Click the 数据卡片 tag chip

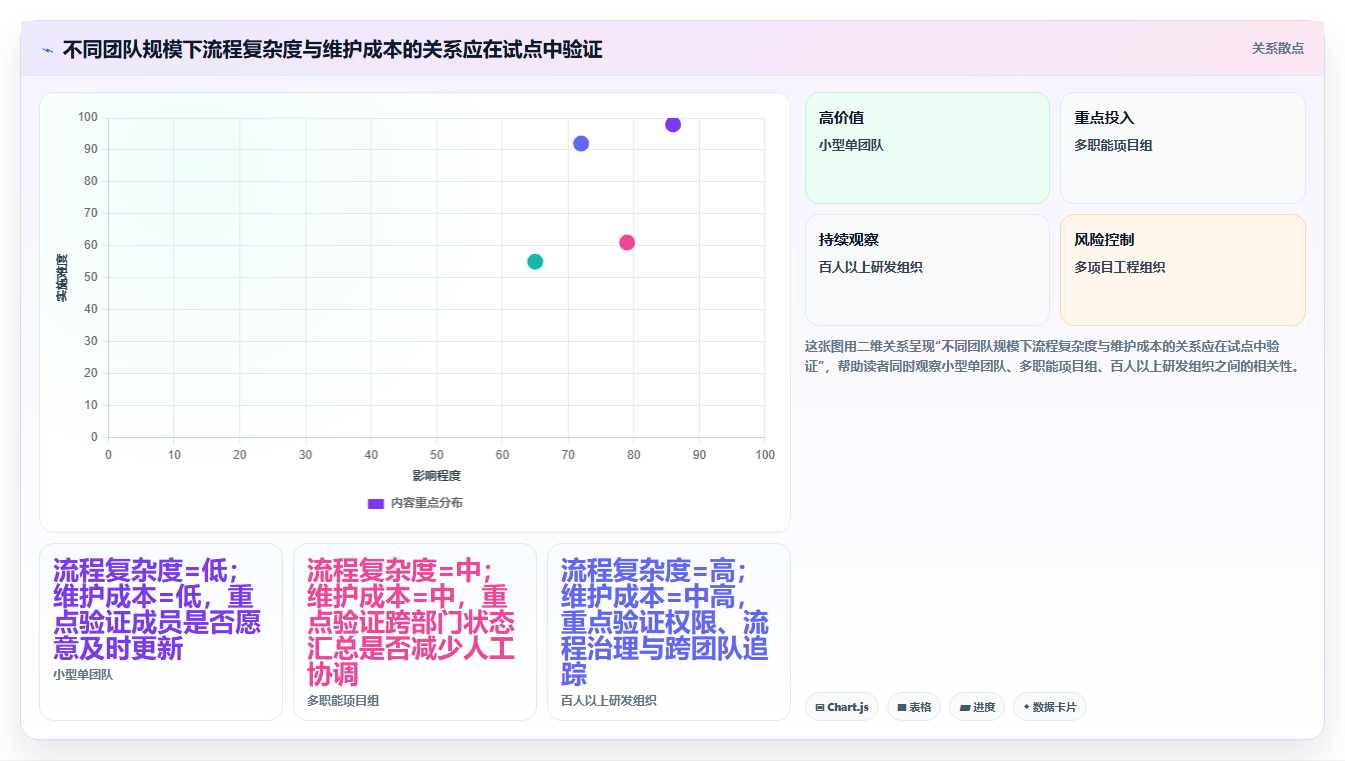1050,707
